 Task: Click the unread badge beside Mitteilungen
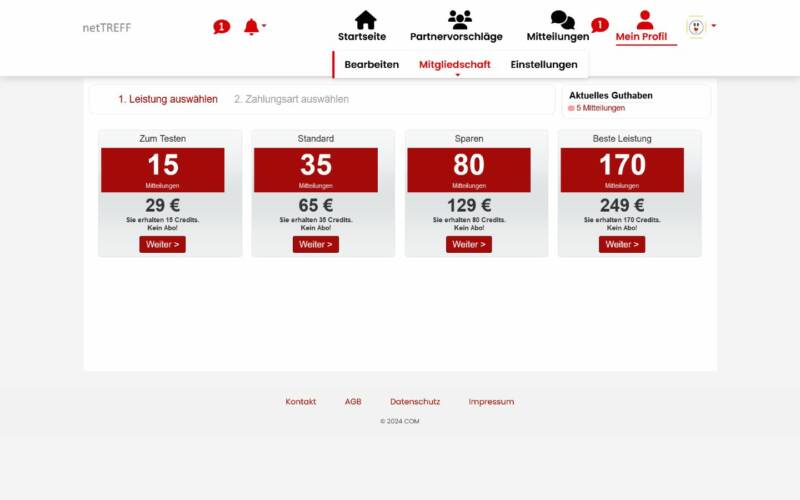point(599,24)
